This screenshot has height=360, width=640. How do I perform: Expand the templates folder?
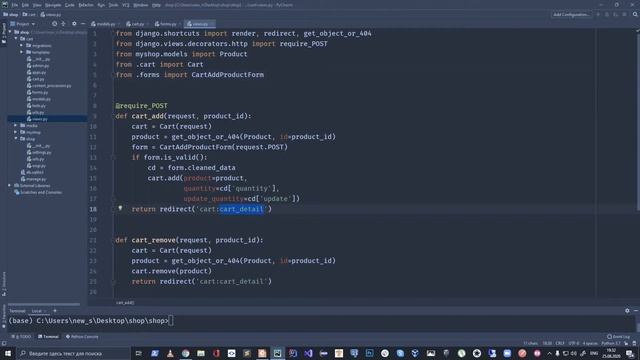tap(22, 52)
